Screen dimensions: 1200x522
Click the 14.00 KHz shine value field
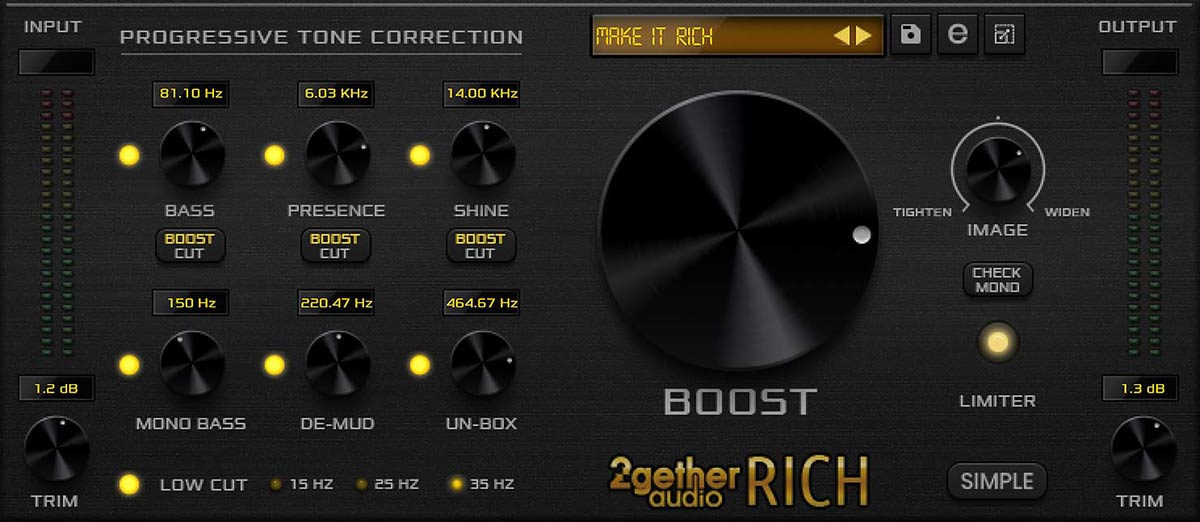pyautogui.click(x=481, y=95)
